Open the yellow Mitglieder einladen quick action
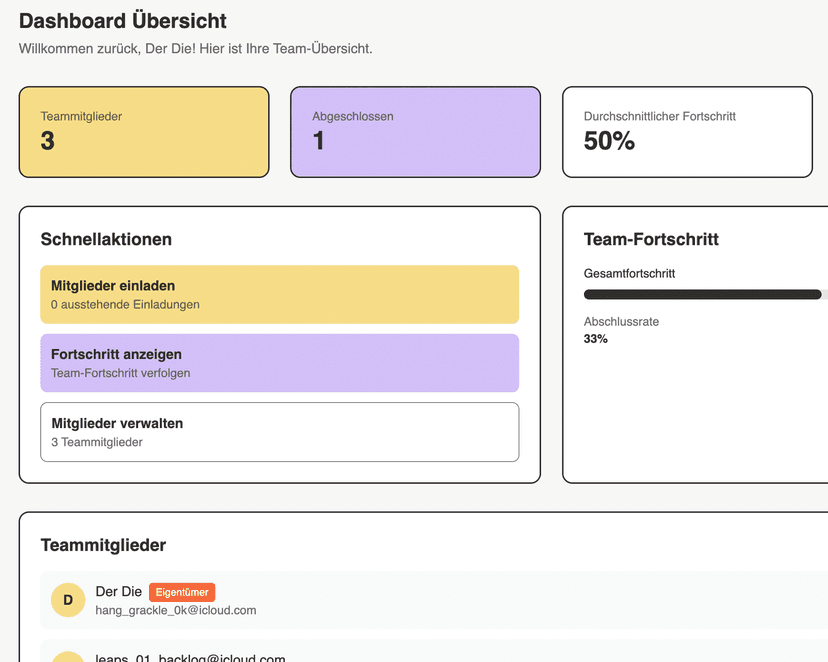 279,294
